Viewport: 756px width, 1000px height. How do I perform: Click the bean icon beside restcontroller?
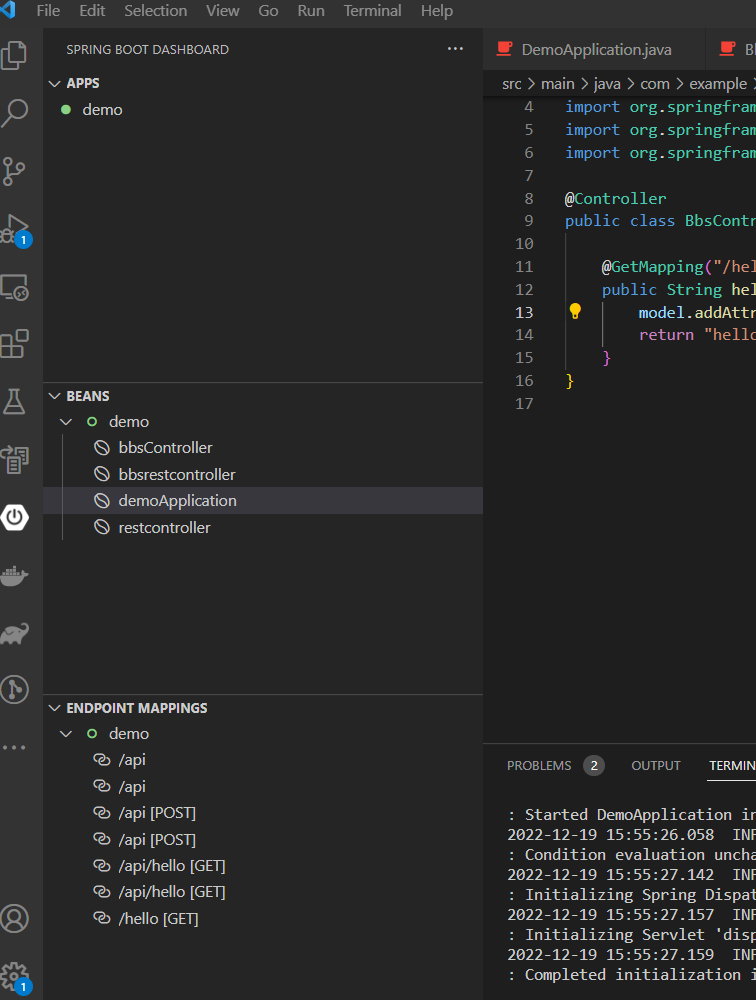pos(101,527)
